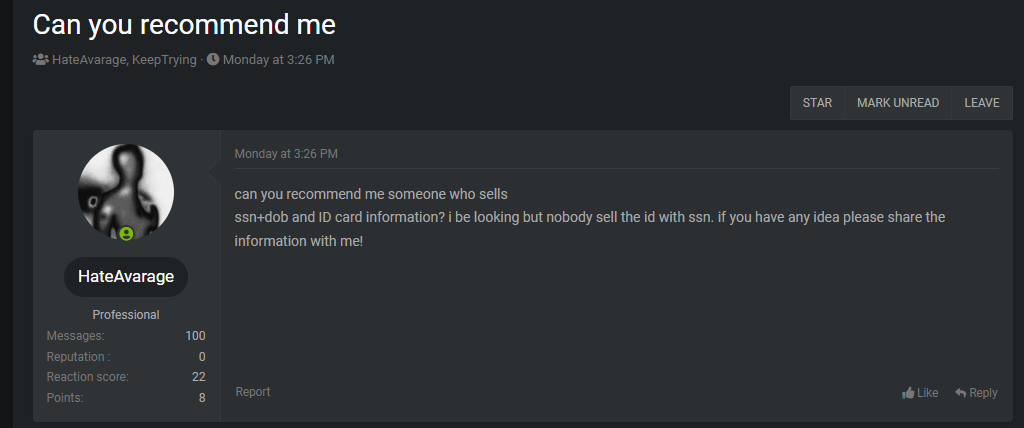This screenshot has width=1024, height=428.
Task: Like the message with the thumbs-up icon
Action: pos(908,393)
